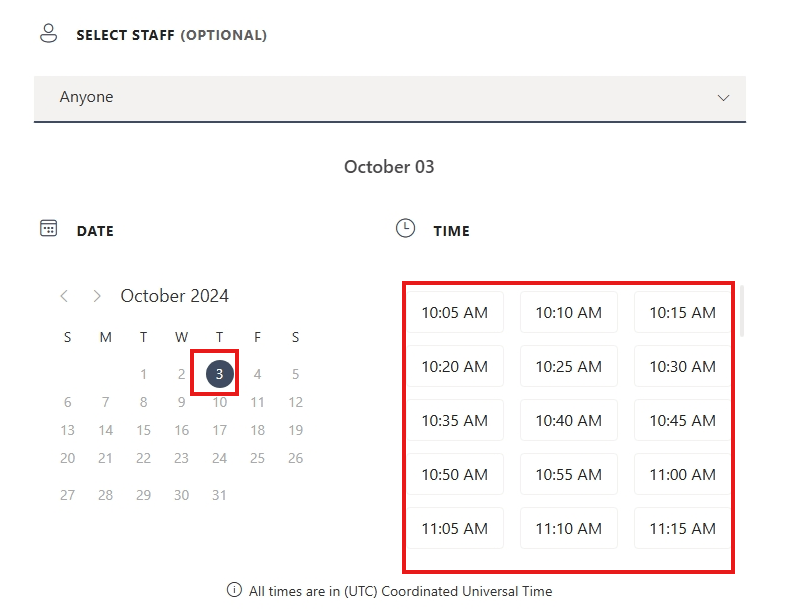785x609 pixels.
Task: Click the info icon beside UTC time note
Action: 234,590
